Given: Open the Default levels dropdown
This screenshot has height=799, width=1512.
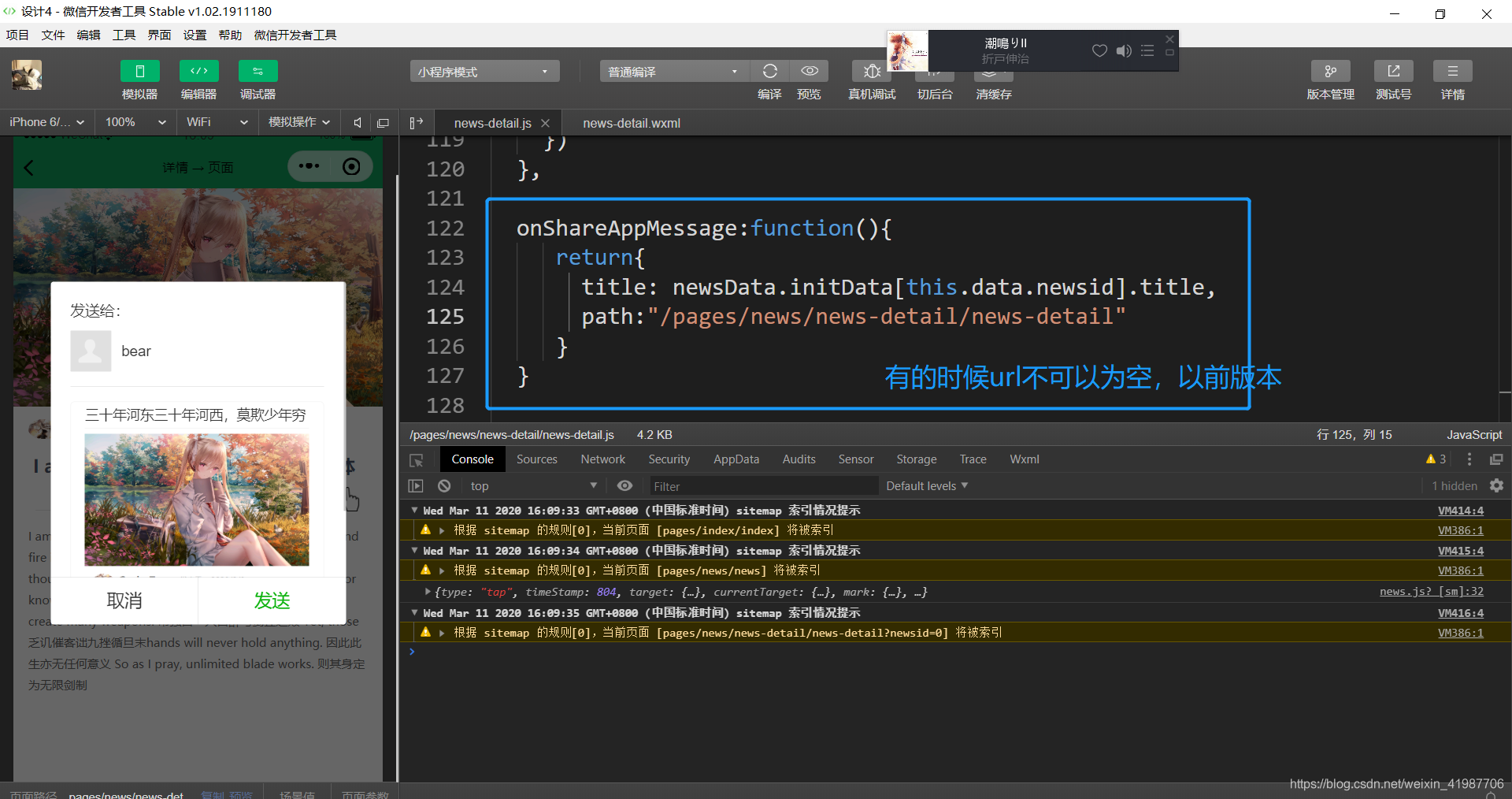Looking at the screenshot, I should [927, 486].
